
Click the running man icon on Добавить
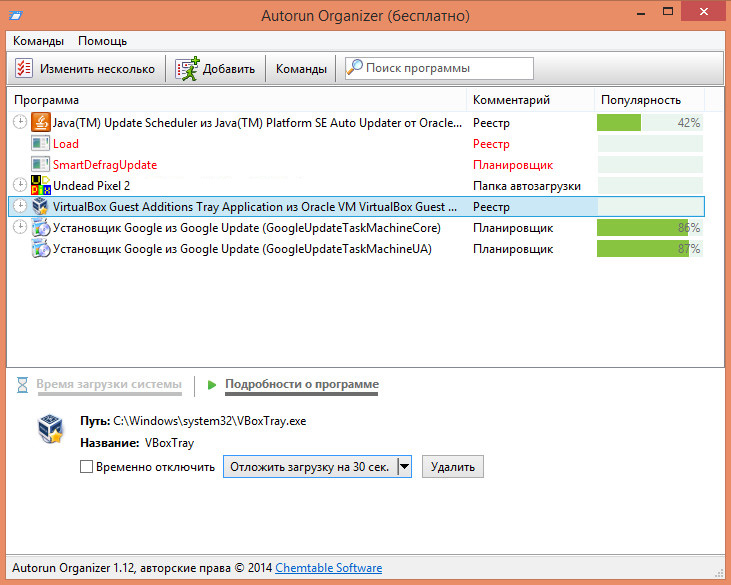188,69
